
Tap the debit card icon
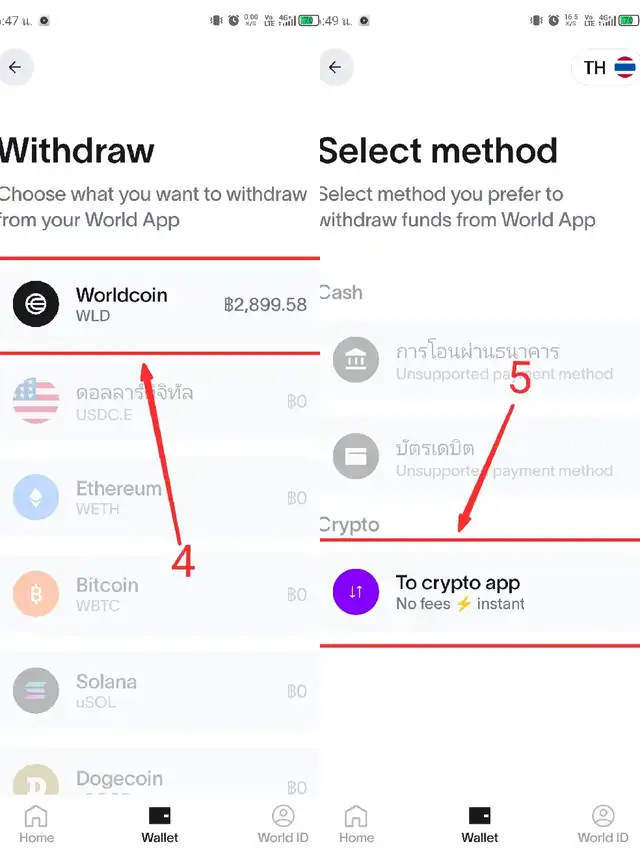(356, 457)
